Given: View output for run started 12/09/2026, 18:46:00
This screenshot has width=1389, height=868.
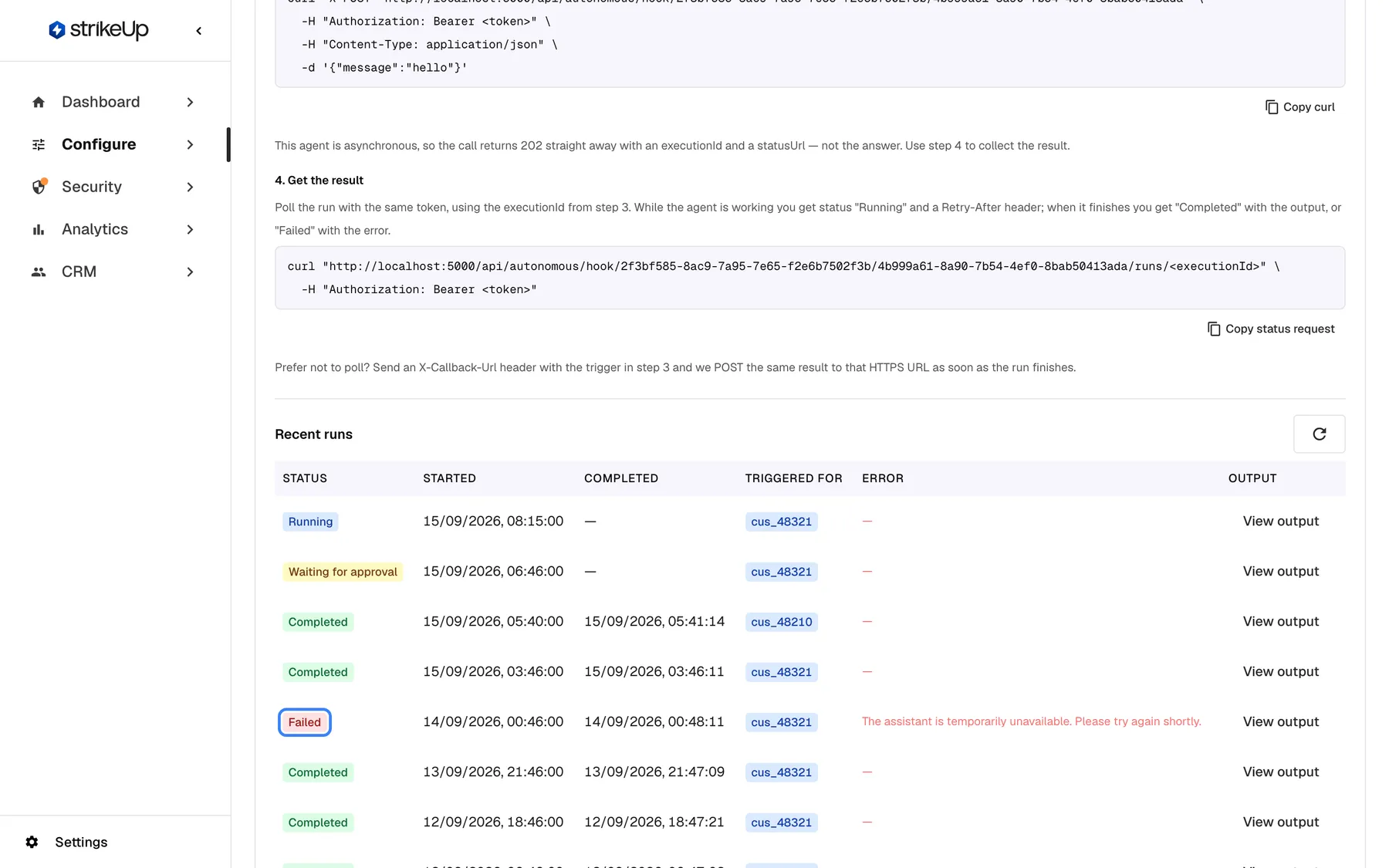Looking at the screenshot, I should (x=1281, y=822).
